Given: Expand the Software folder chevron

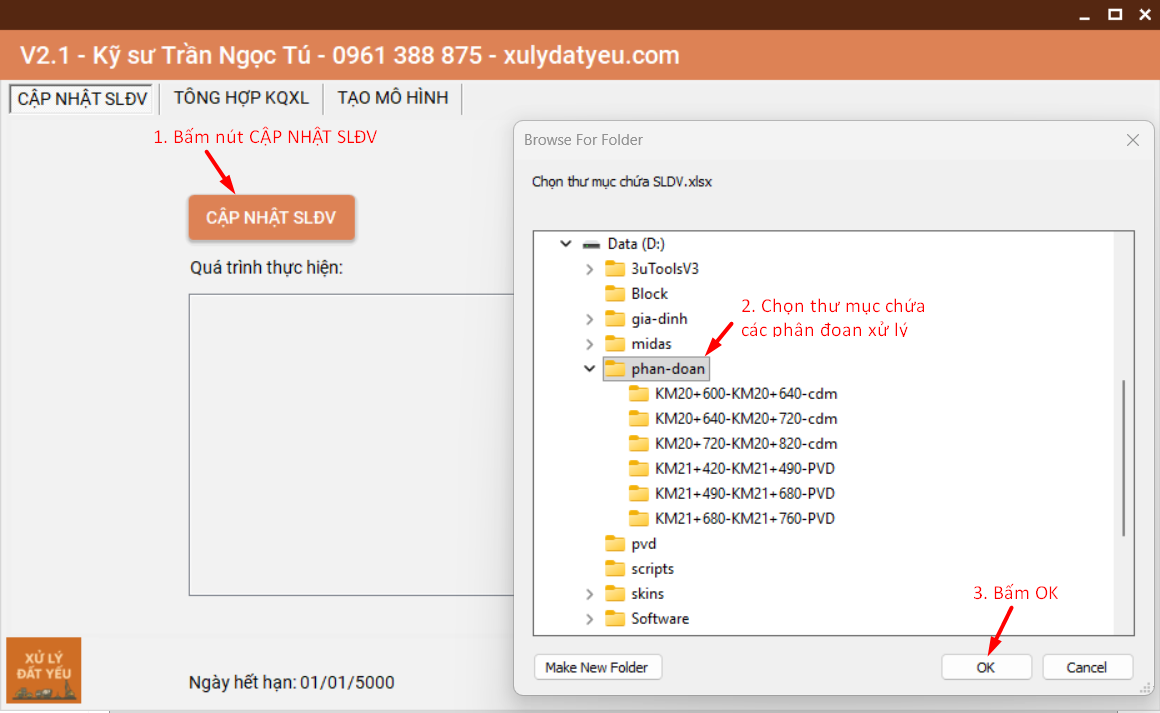Looking at the screenshot, I should coord(589,619).
